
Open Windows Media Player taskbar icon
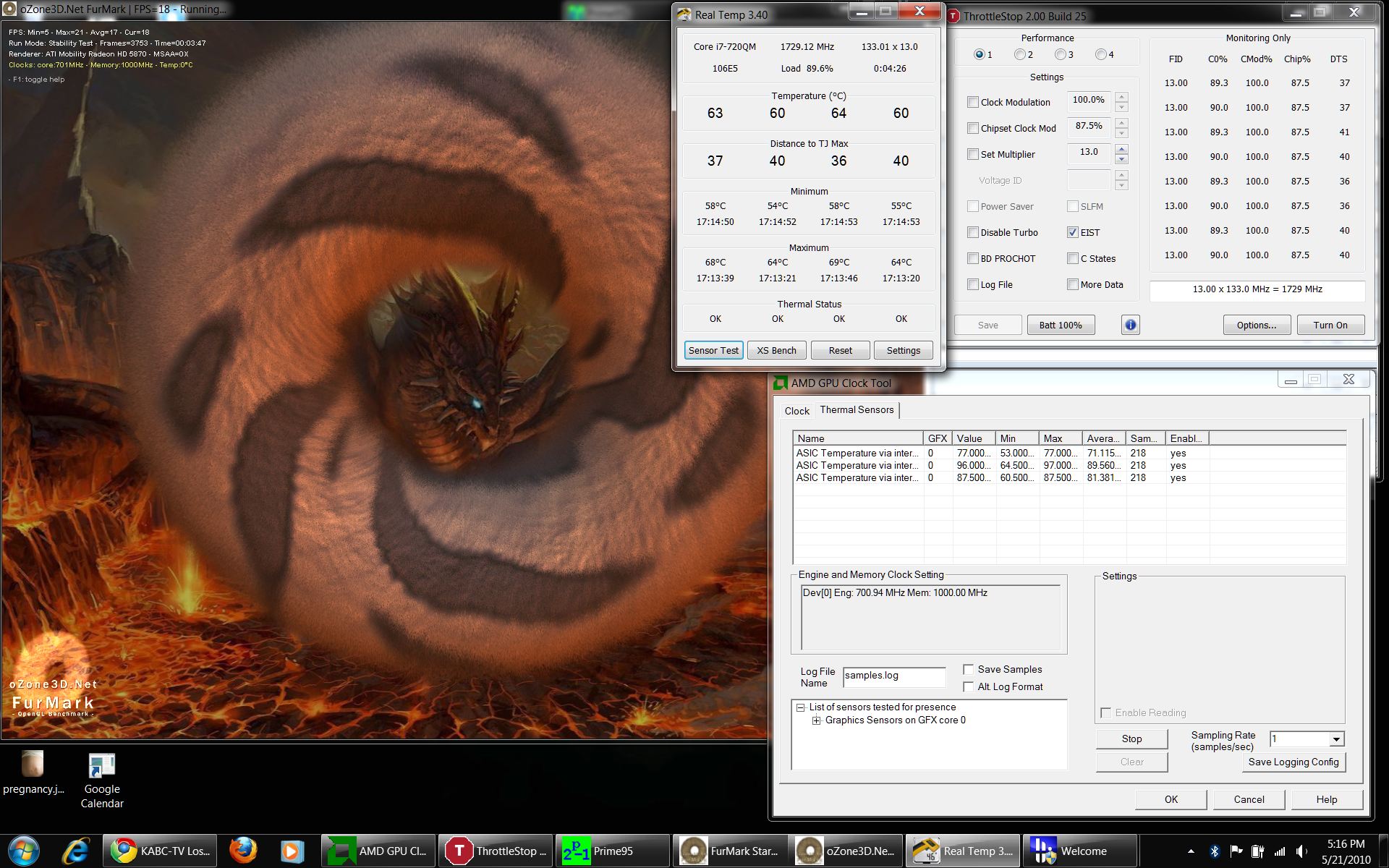click(x=292, y=851)
